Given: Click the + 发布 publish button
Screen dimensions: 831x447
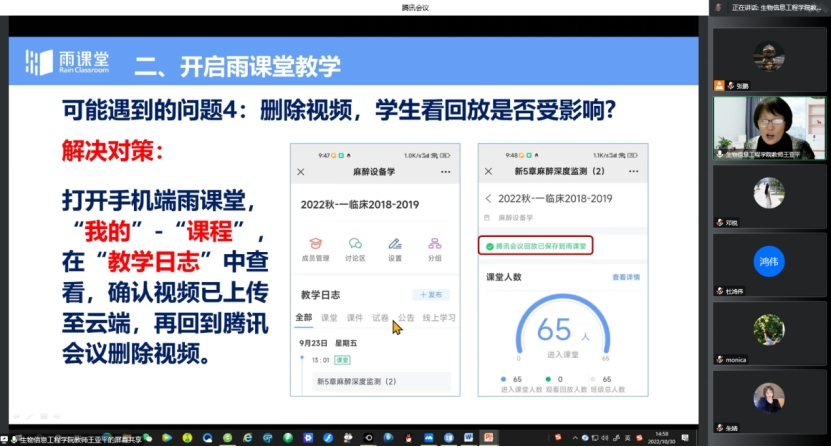Looking at the screenshot, I should click(431, 295).
